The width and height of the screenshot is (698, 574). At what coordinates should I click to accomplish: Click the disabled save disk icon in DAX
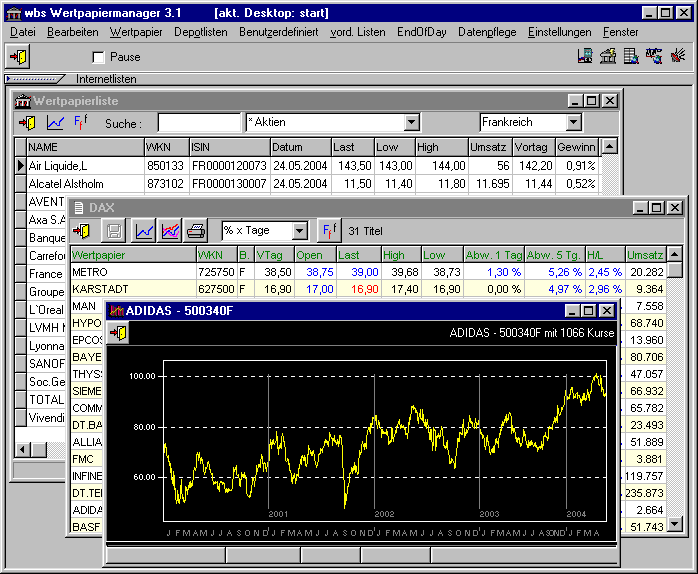[114, 231]
